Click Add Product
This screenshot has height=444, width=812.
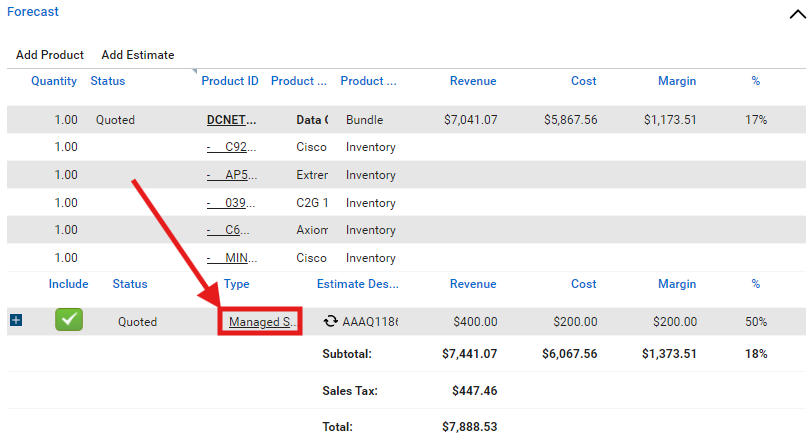pos(50,55)
